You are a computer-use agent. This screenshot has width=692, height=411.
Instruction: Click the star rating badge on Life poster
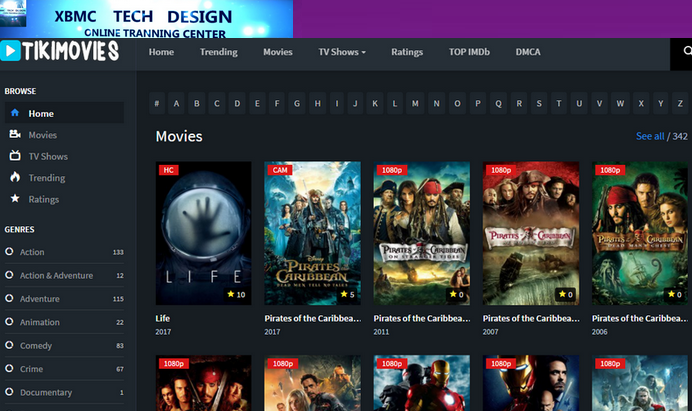(x=237, y=294)
